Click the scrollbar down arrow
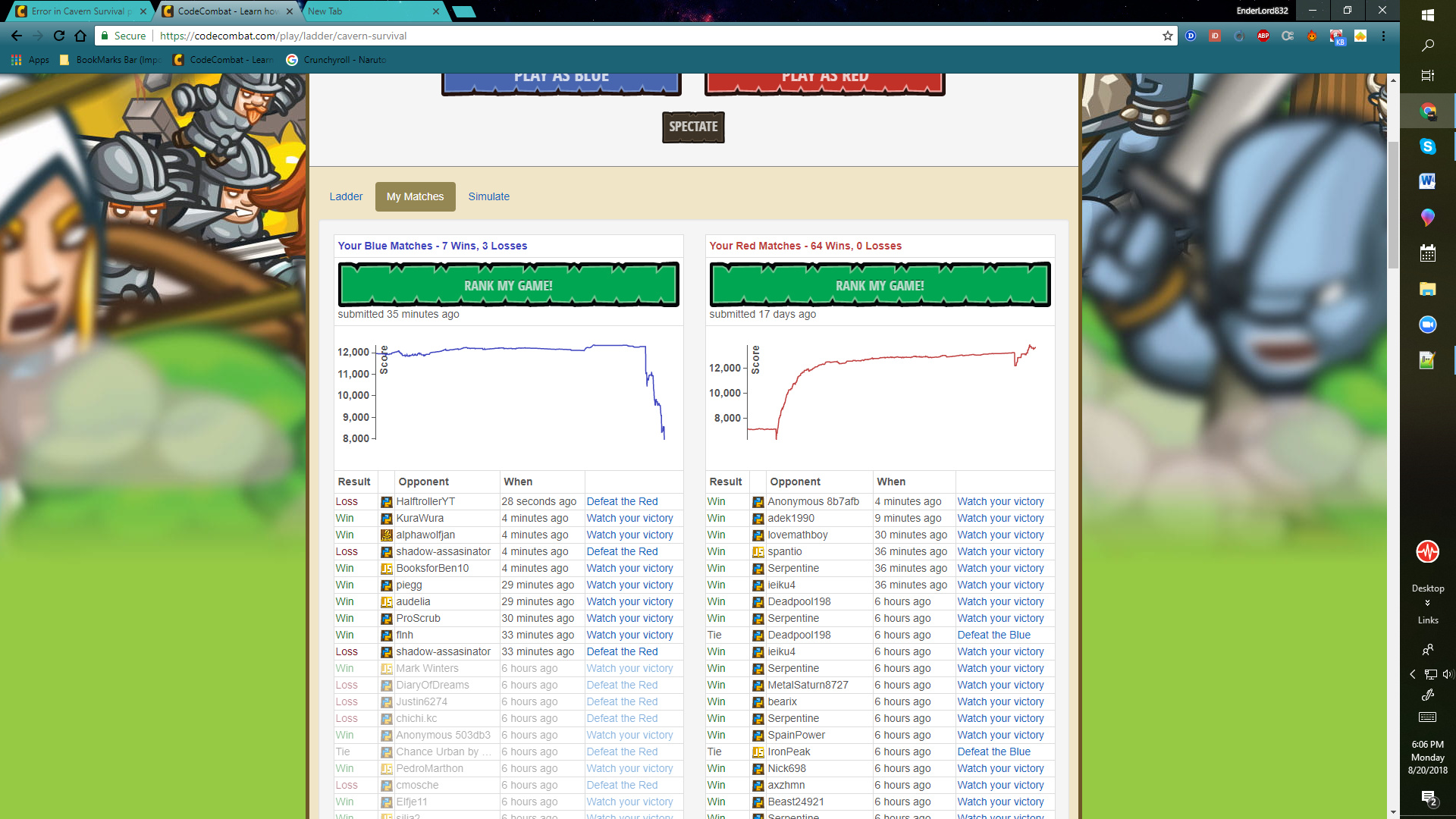 1393,812
